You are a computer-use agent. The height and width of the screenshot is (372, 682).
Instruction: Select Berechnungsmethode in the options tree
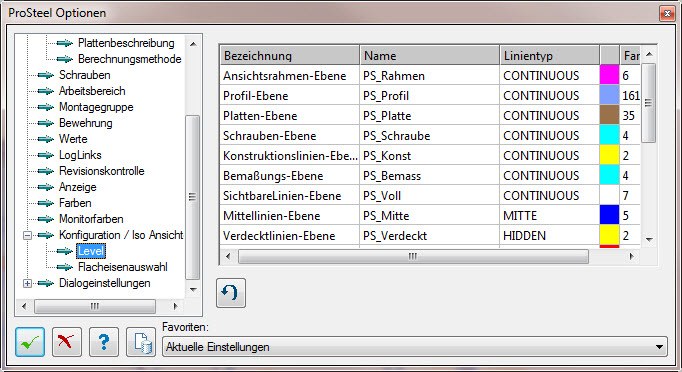pos(130,59)
